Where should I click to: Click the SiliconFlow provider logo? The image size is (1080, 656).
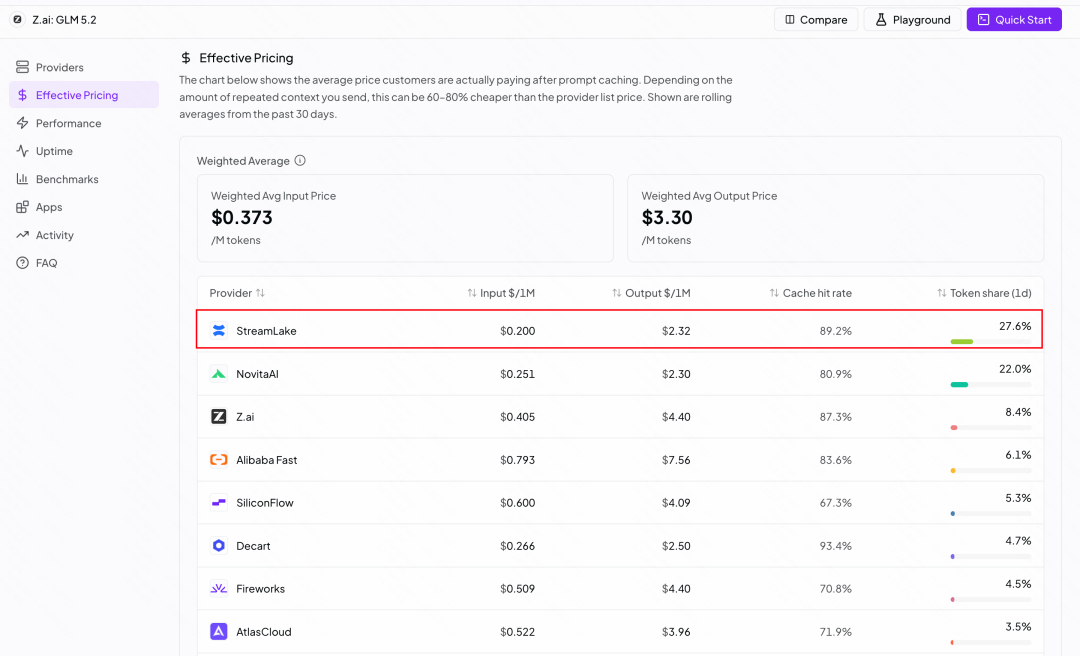(218, 503)
